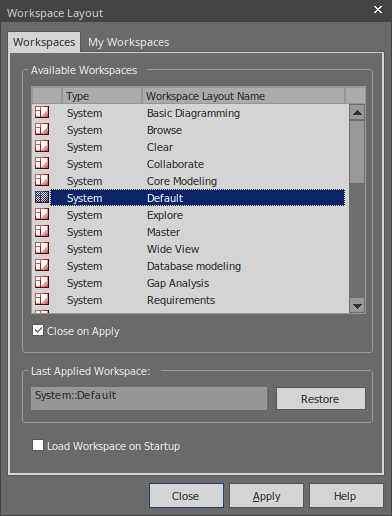The width and height of the screenshot is (392, 516).
Task: Pick the Core Modeling layout icon
Action: click(x=42, y=180)
